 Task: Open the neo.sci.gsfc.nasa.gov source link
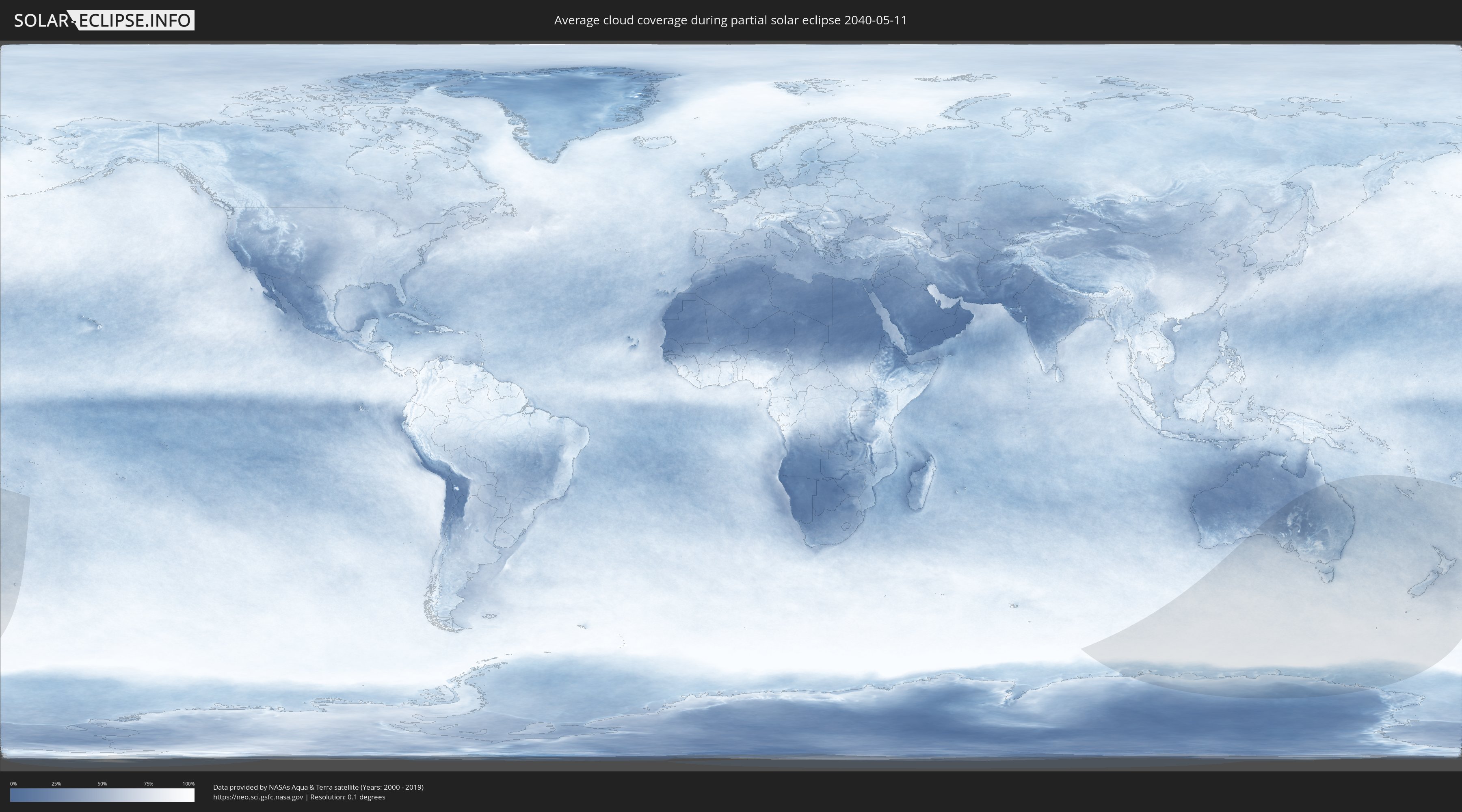point(258,797)
